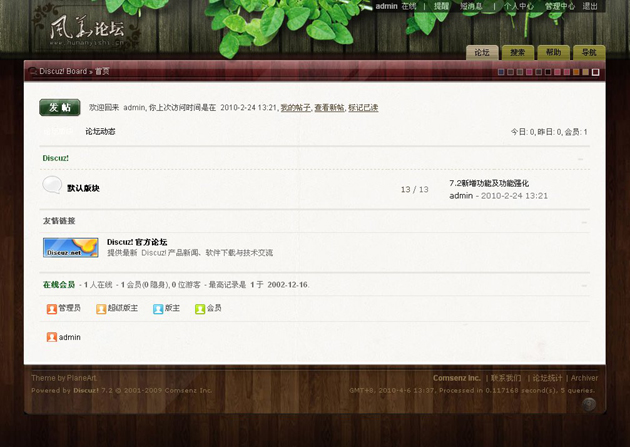Click 退出 to log out
The height and width of the screenshot is (447, 630).
tap(591, 6)
